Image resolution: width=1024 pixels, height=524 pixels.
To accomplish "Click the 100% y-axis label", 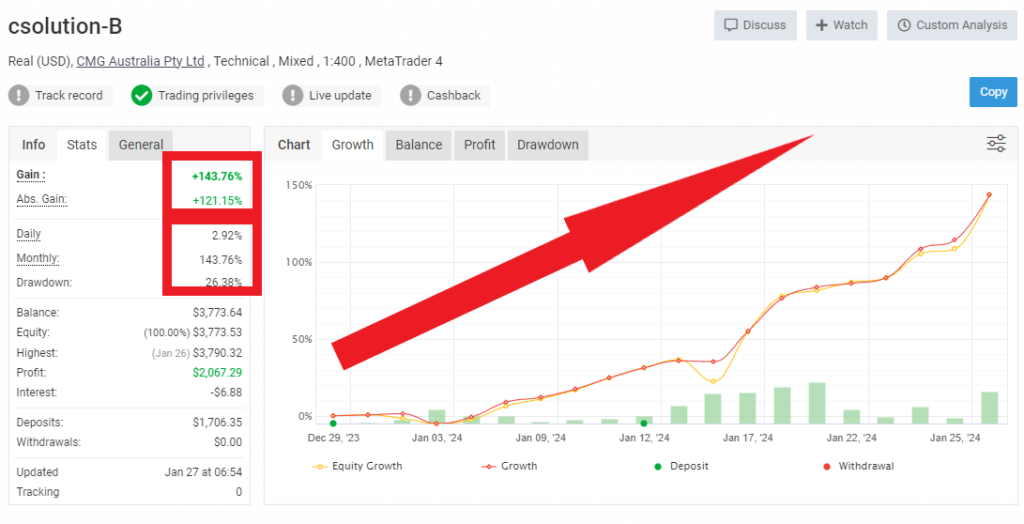I will pos(299,262).
